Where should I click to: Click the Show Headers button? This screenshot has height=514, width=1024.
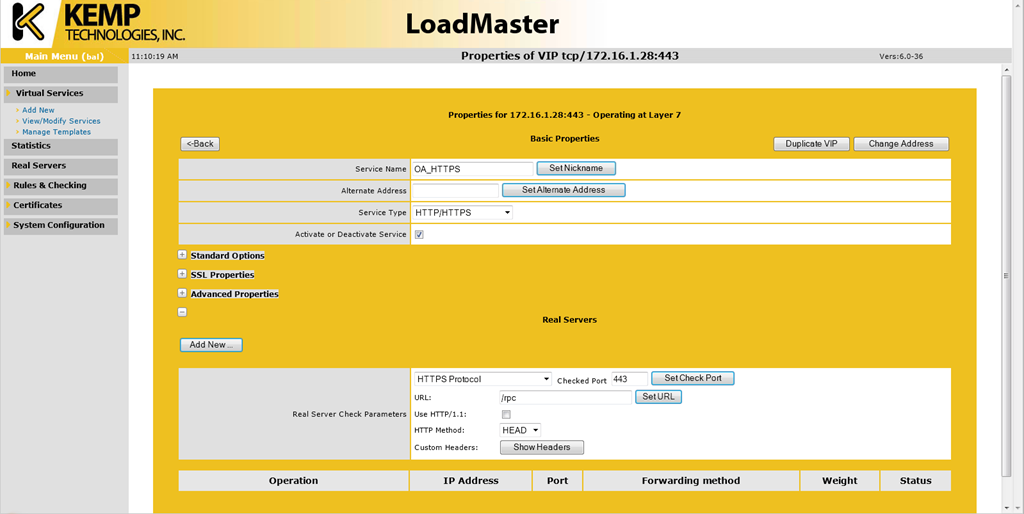coord(542,447)
